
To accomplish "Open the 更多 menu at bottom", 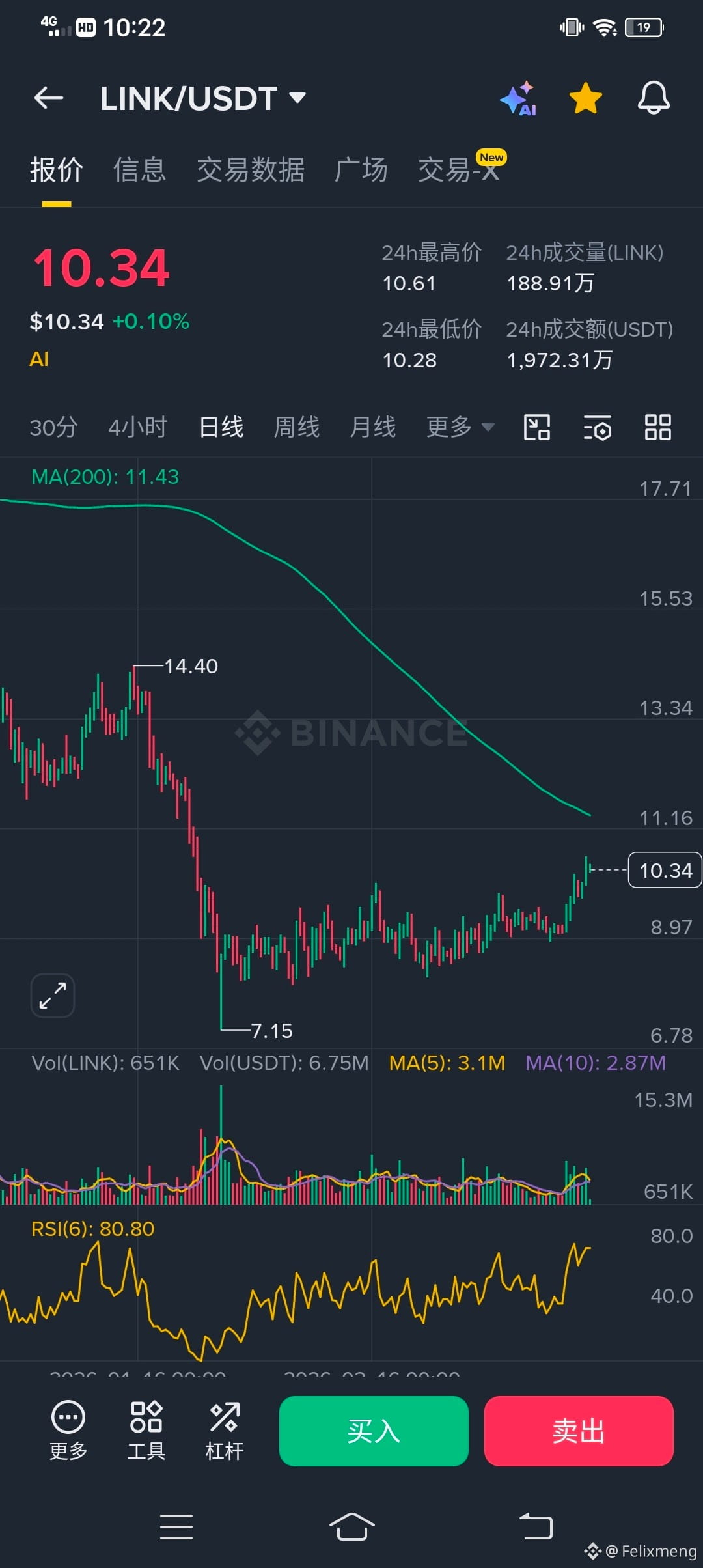I will [x=68, y=1431].
